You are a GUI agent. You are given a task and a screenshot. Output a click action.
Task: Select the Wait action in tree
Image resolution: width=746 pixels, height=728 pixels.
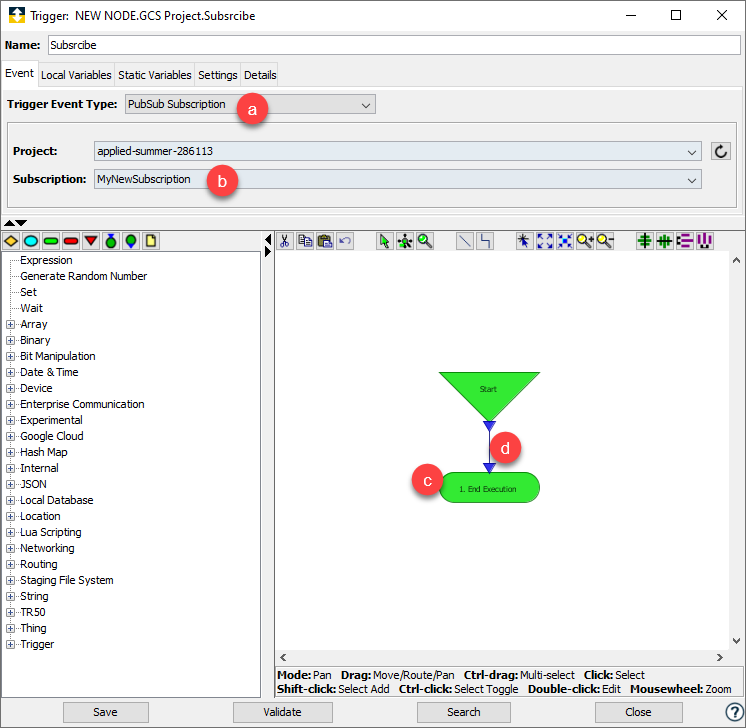click(31, 308)
